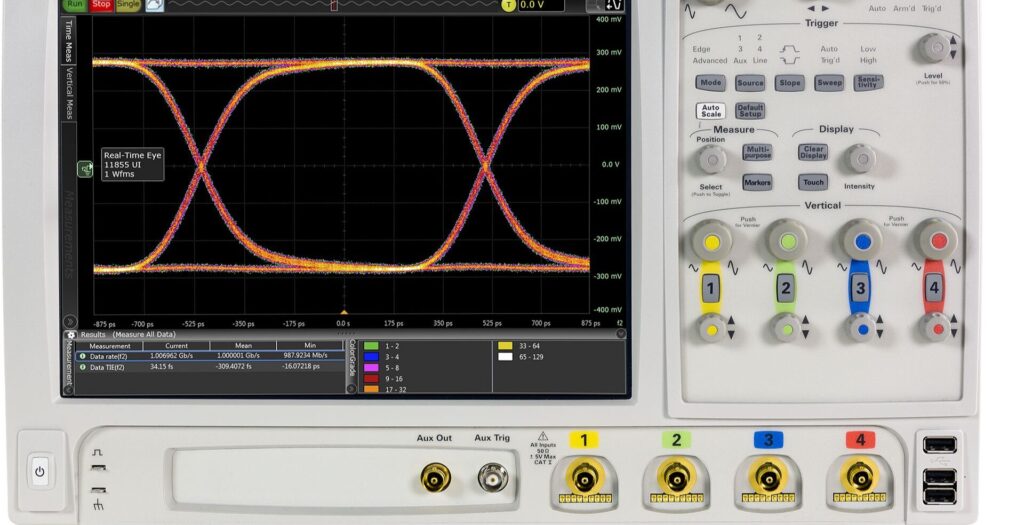Click the green 1 - 2 color swatch
Image resolution: width=1024 pixels, height=525 pixels.
(371, 346)
